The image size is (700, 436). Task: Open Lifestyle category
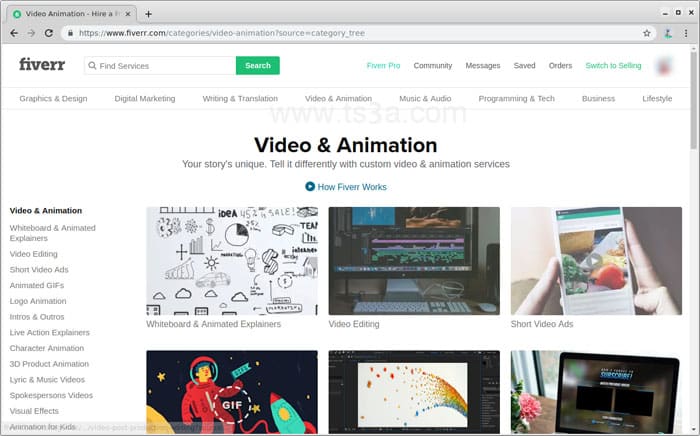(x=657, y=99)
